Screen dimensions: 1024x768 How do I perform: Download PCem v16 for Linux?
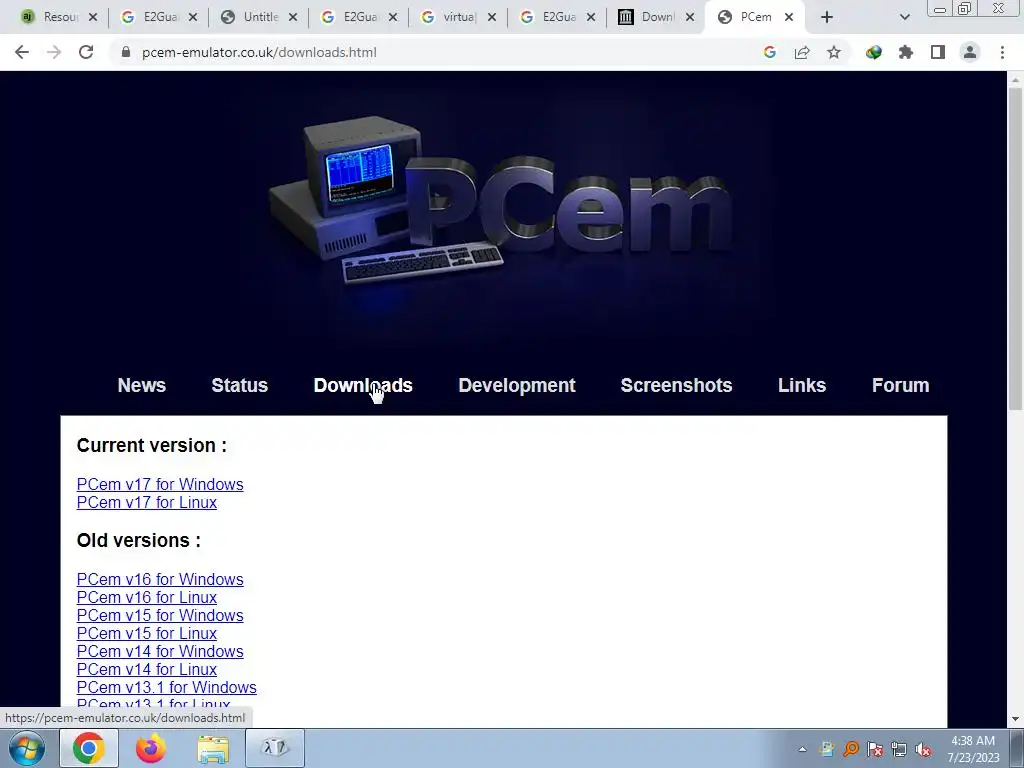pos(147,598)
